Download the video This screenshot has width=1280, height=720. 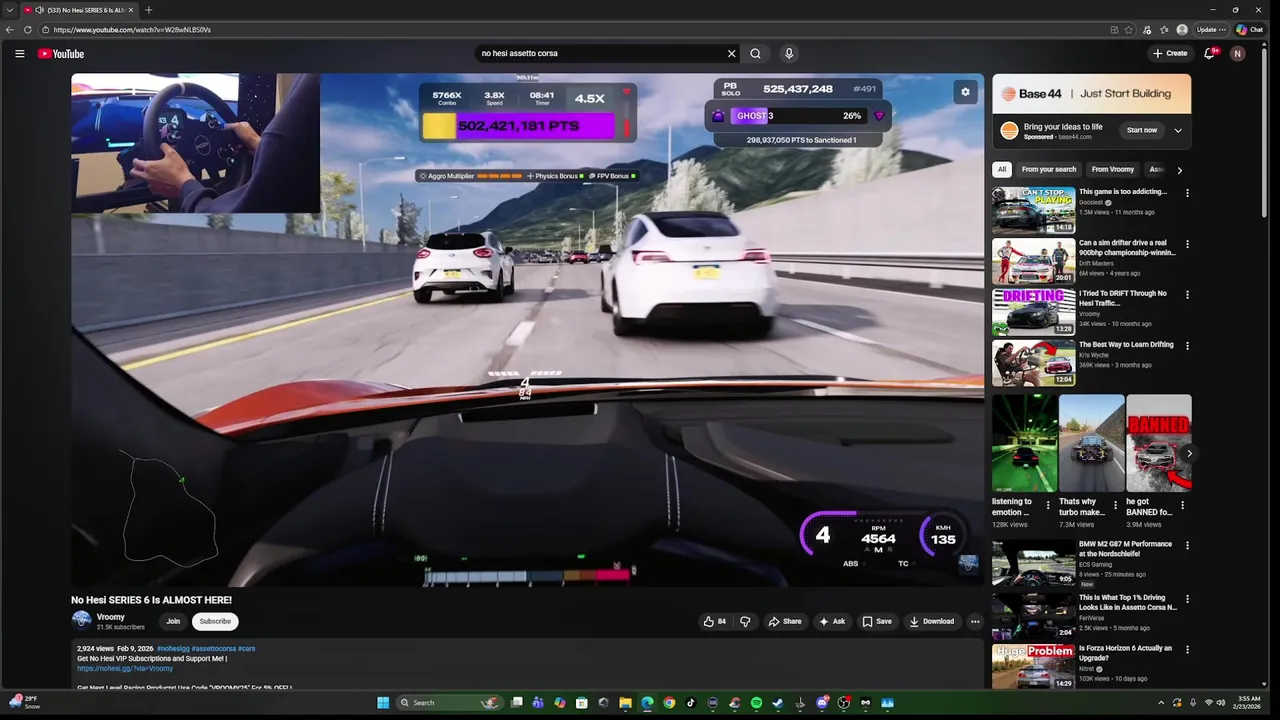(932, 621)
